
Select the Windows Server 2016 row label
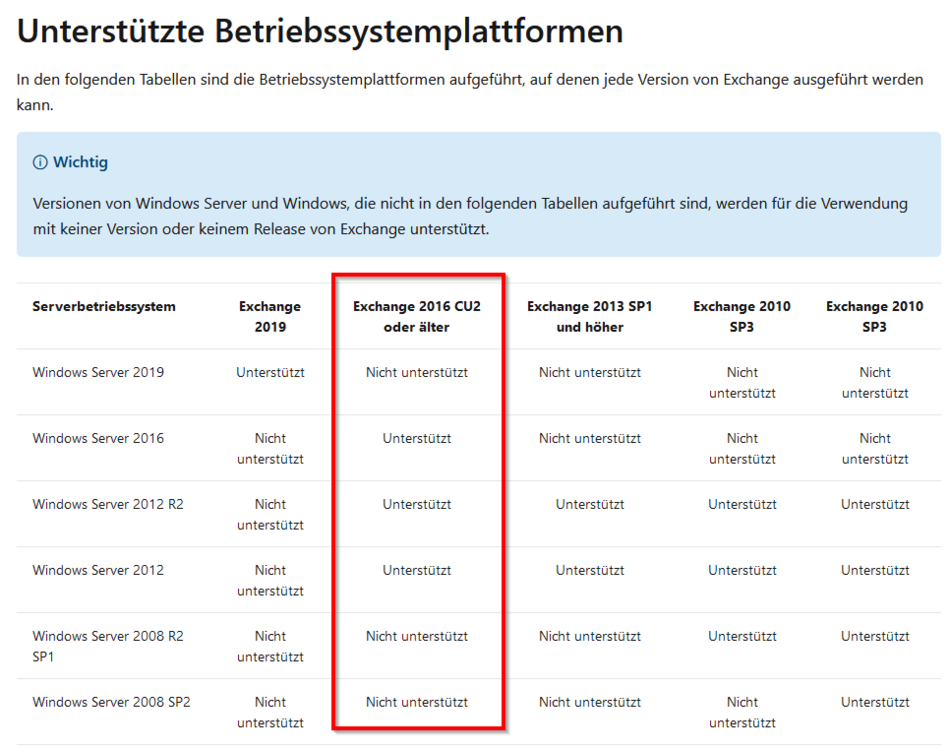98,438
